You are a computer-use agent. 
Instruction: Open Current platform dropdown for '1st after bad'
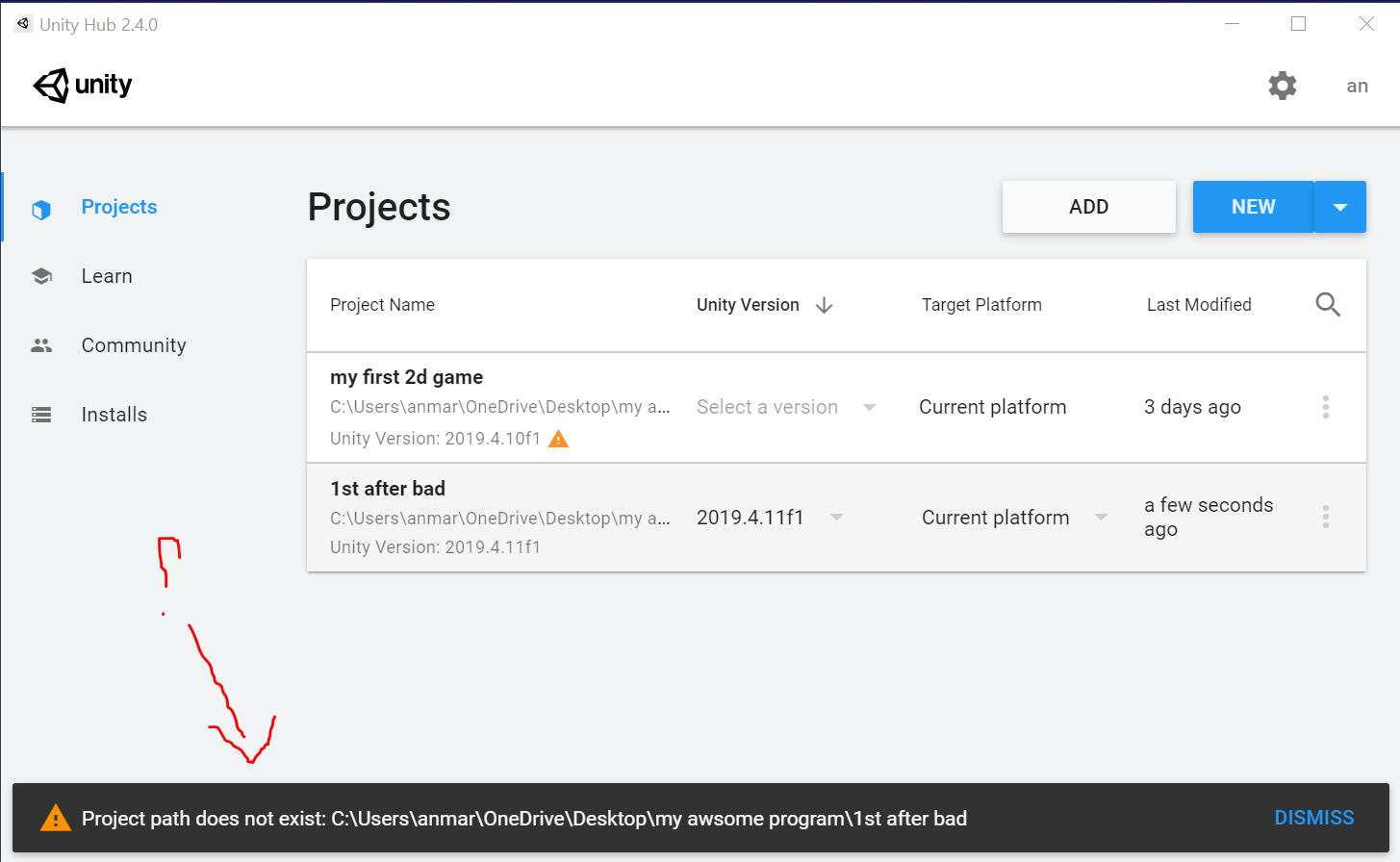coord(1015,518)
